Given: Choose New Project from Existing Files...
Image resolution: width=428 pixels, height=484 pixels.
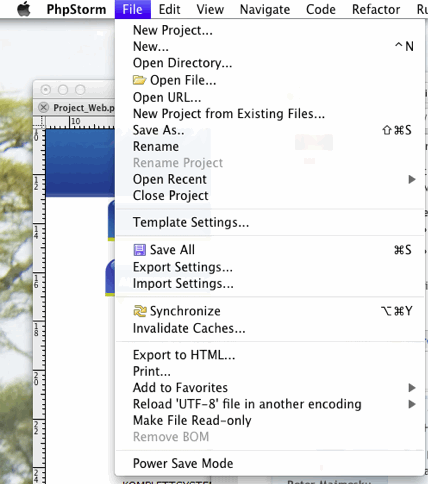Looking at the screenshot, I should (270, 114).
